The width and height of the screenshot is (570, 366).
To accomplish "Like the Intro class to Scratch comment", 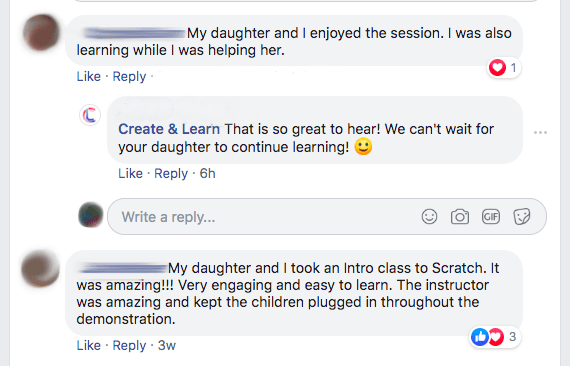I will (x=88, y=345).
